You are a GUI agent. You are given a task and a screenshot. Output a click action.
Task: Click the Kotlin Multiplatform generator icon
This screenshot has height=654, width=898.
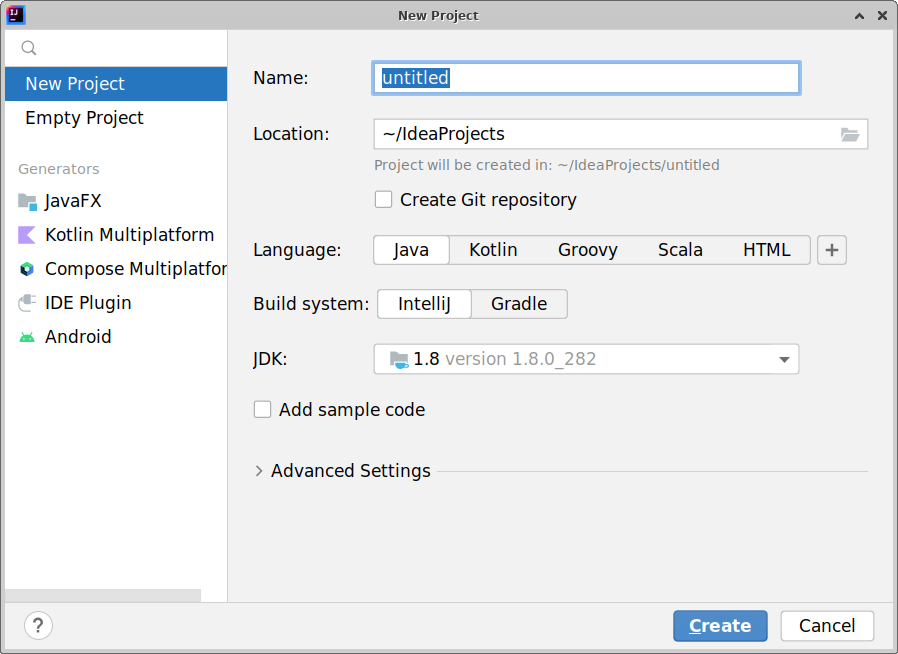tap(27, 235)
